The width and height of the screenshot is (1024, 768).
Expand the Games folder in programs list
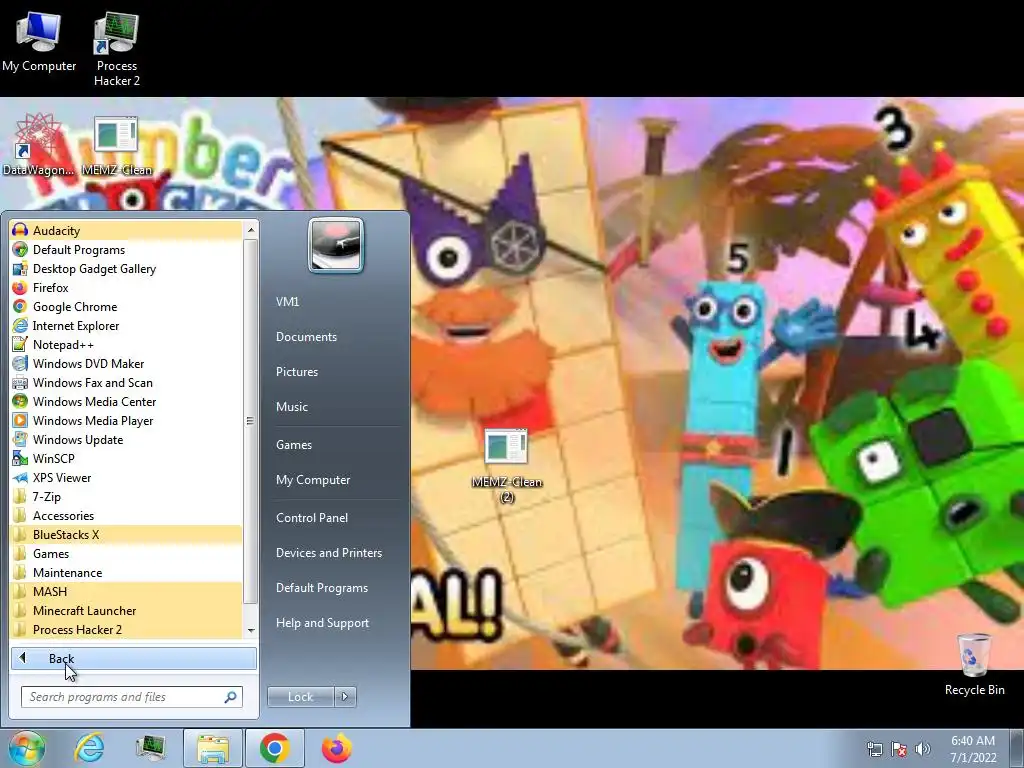(x=126, y=553)
